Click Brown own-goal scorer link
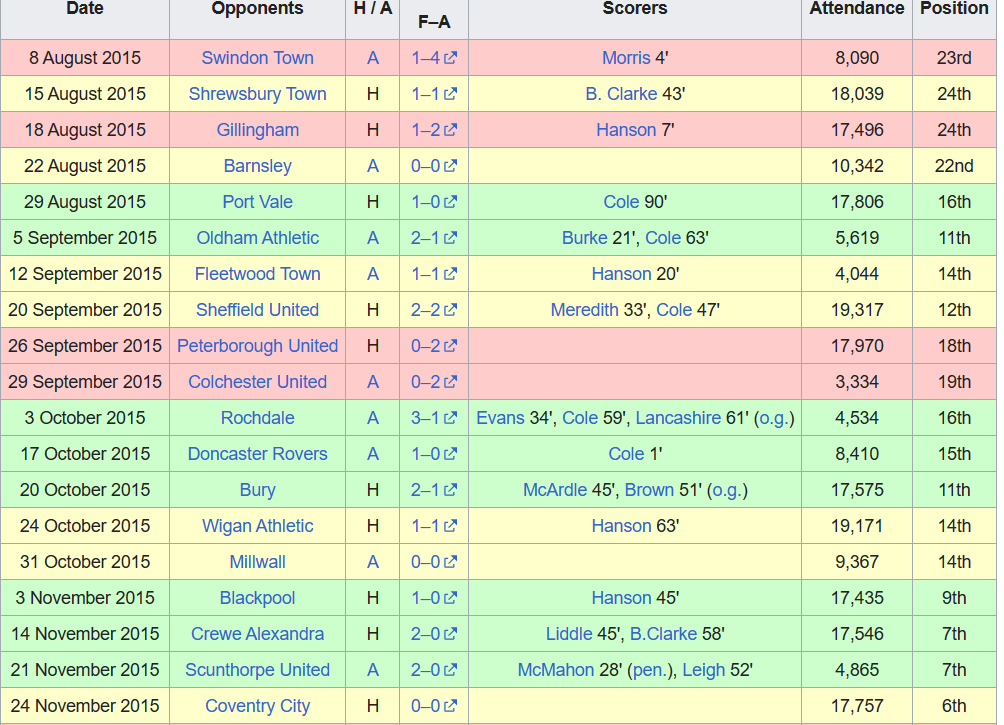 649,490
